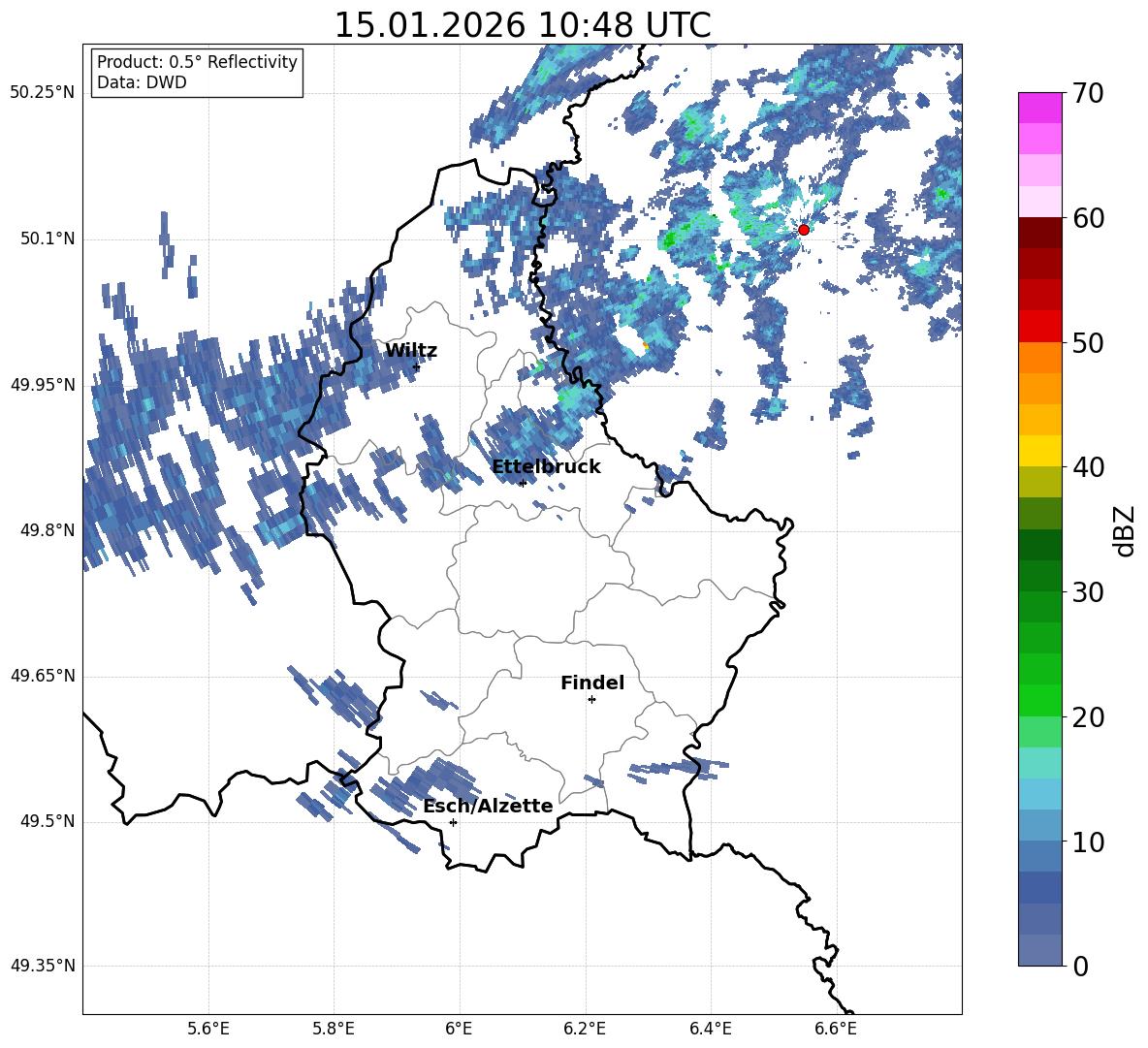Image resolution: width=1148 pixels, height=1048 pixels.
Task: Click the 30 value on the colorbar
Action: point(1088,592)
